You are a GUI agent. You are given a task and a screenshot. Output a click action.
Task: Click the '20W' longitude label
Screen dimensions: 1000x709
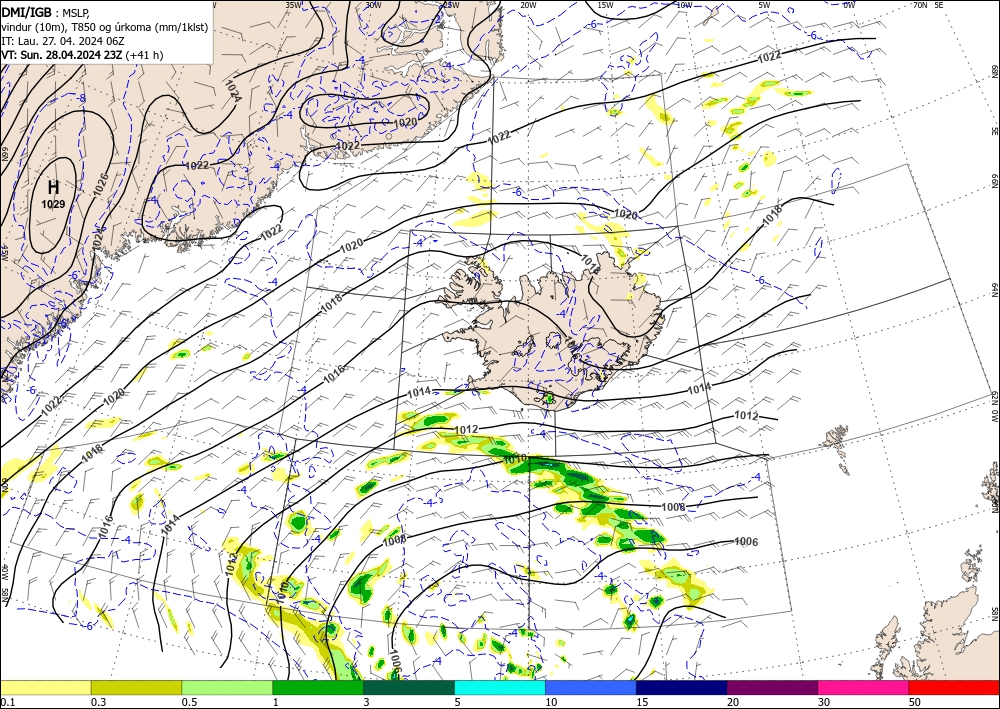[x=528, y=5]
